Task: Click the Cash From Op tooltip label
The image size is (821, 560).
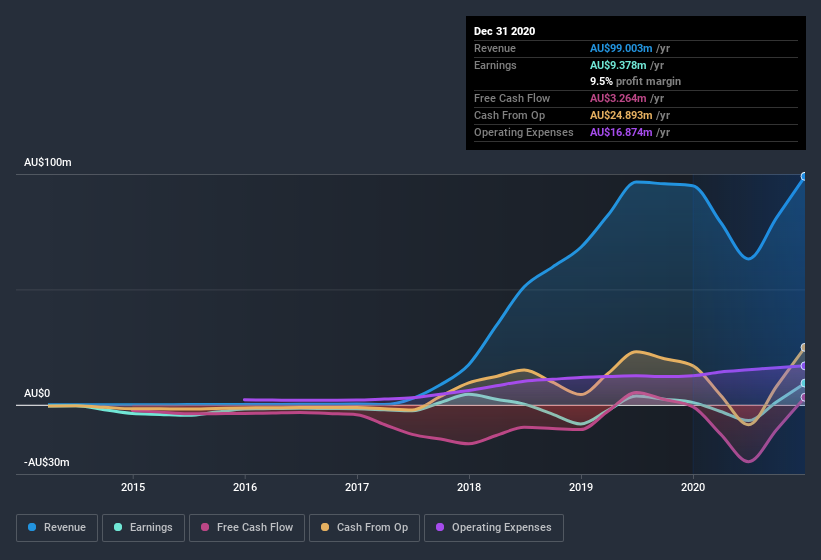Action: (x=509, y=115)
